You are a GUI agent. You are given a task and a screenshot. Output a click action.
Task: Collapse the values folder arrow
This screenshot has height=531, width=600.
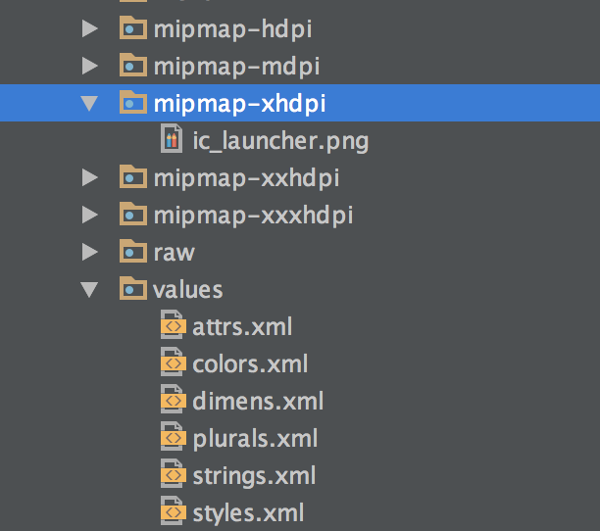[x=89, y=290]
